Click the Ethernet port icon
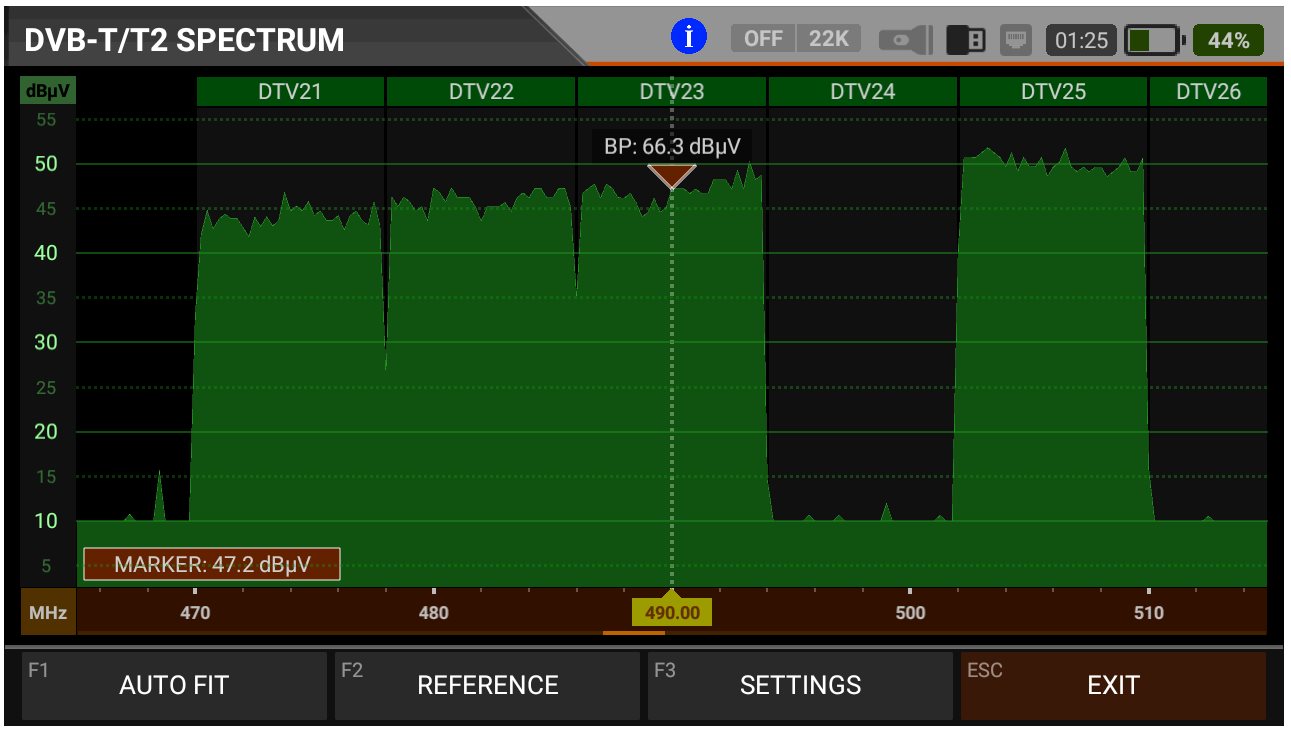1291x732 pixels. pos(1017,40)
